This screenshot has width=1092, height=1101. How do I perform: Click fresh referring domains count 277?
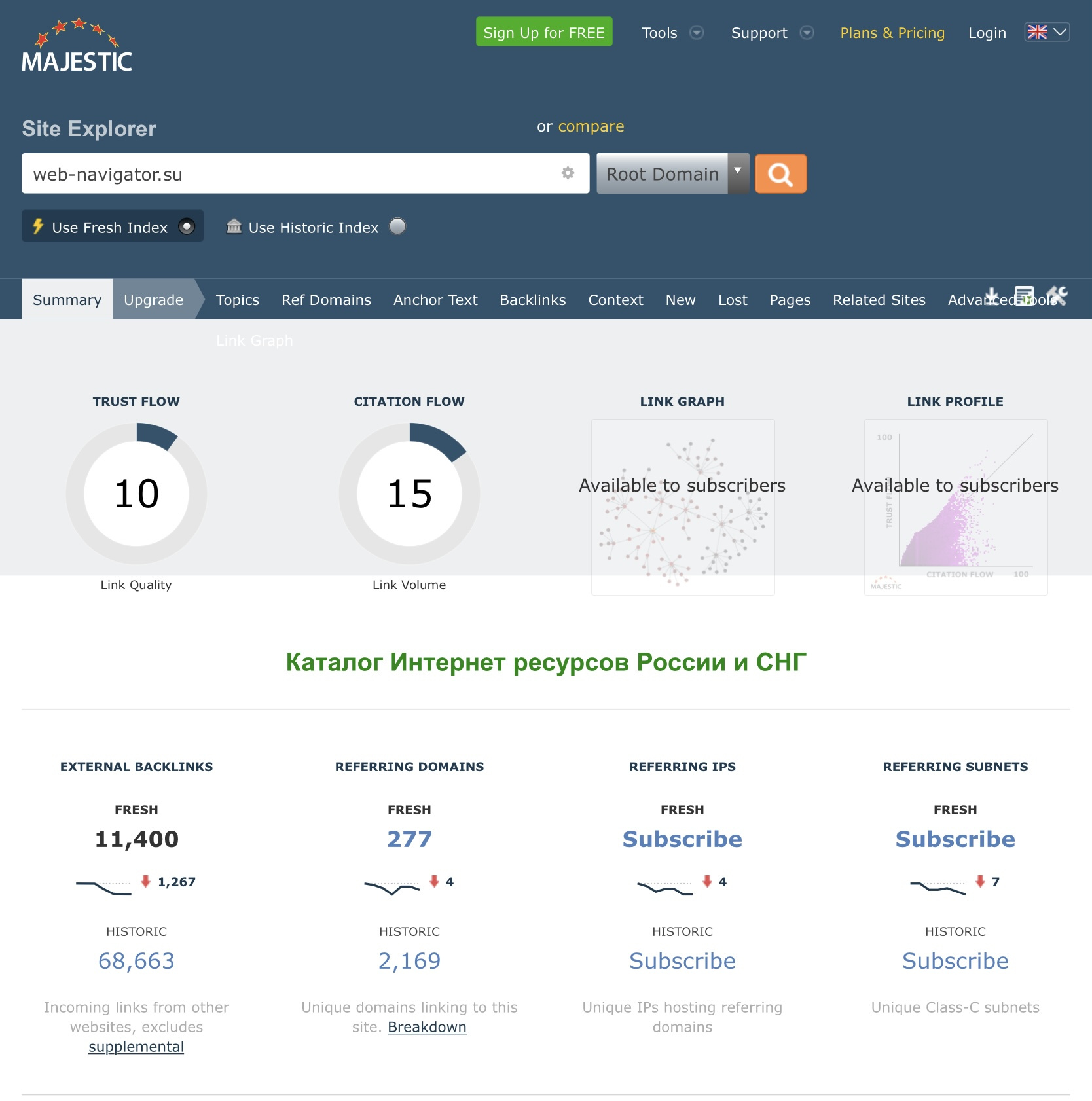tap(409, 839)
